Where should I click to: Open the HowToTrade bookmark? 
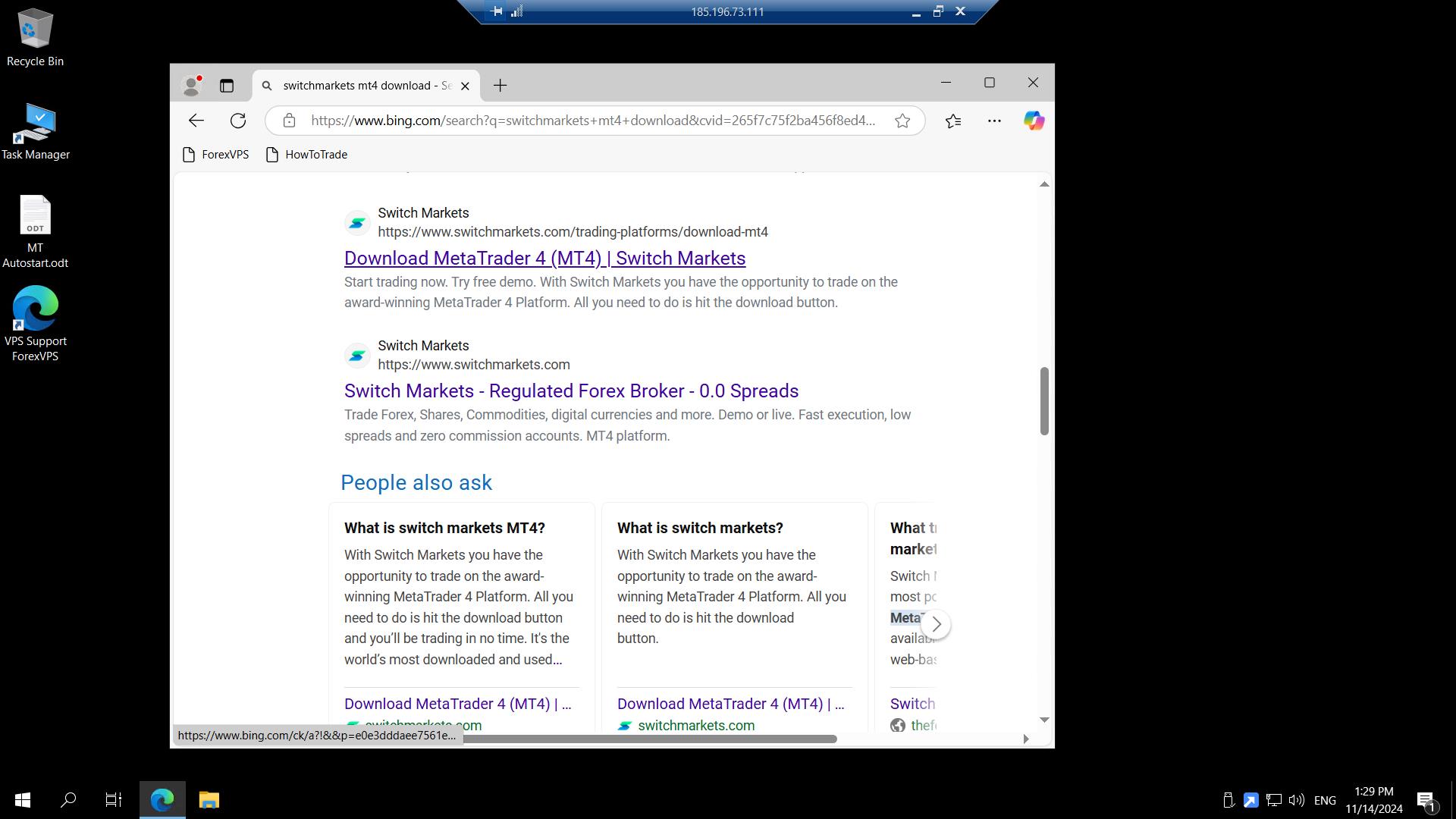[307, 155]
